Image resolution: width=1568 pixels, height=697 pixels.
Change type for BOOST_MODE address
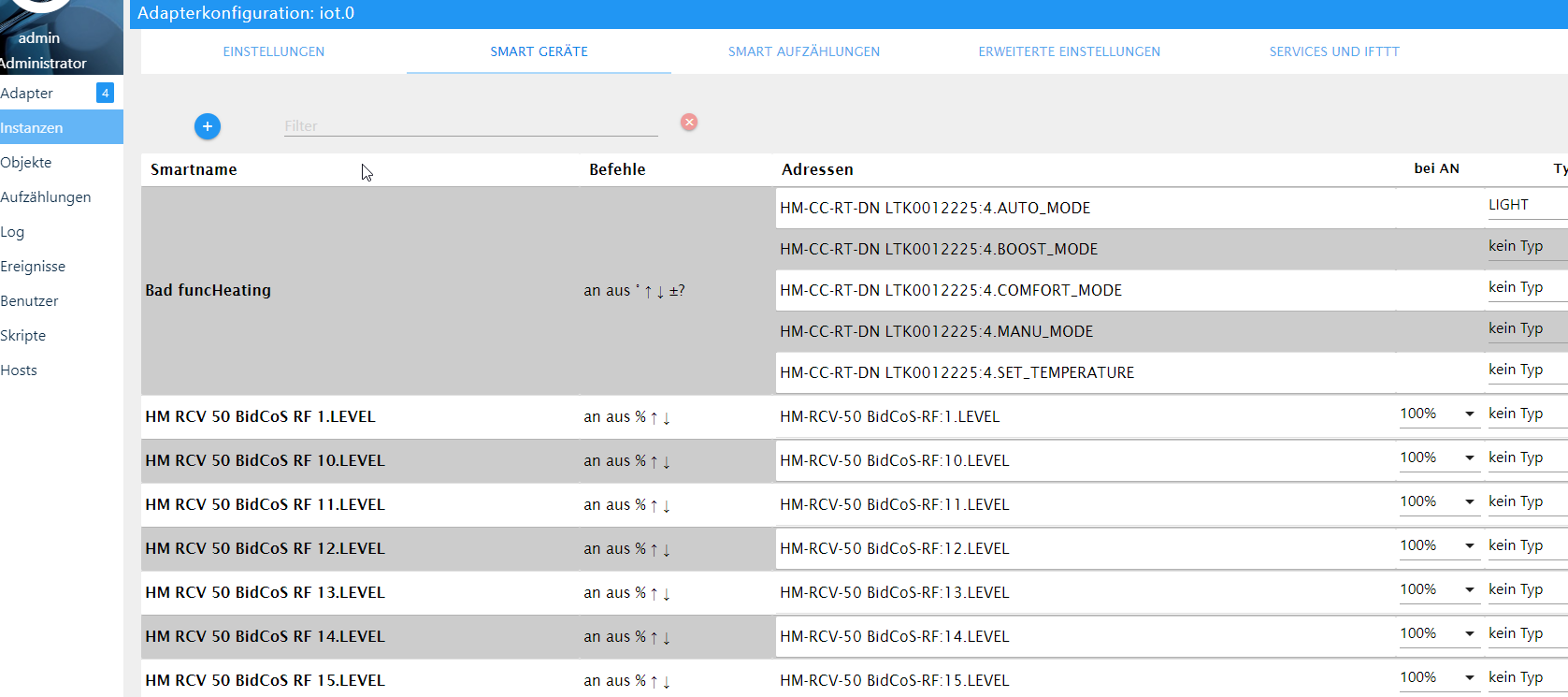[1528, 246]
